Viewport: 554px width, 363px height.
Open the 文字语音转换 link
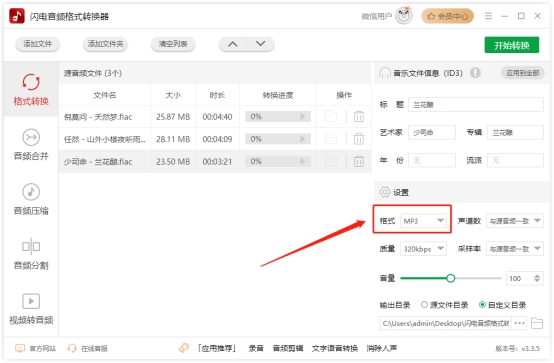point(335,349)
